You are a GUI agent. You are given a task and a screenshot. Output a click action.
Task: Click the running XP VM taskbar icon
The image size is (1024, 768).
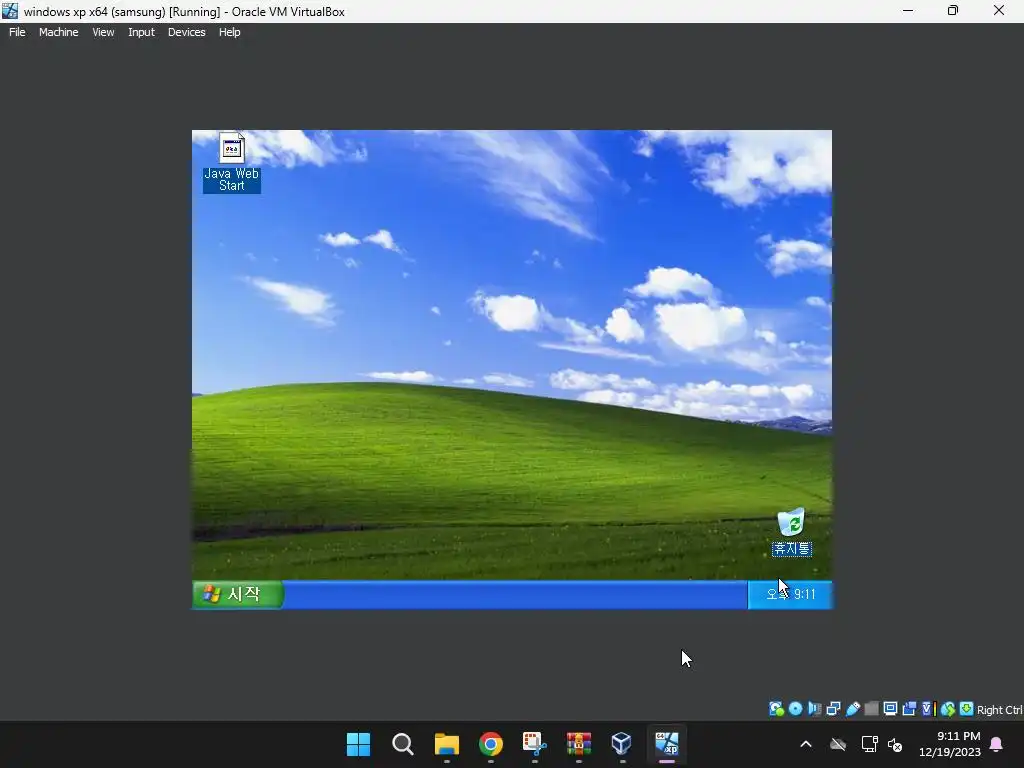(667, 744)
